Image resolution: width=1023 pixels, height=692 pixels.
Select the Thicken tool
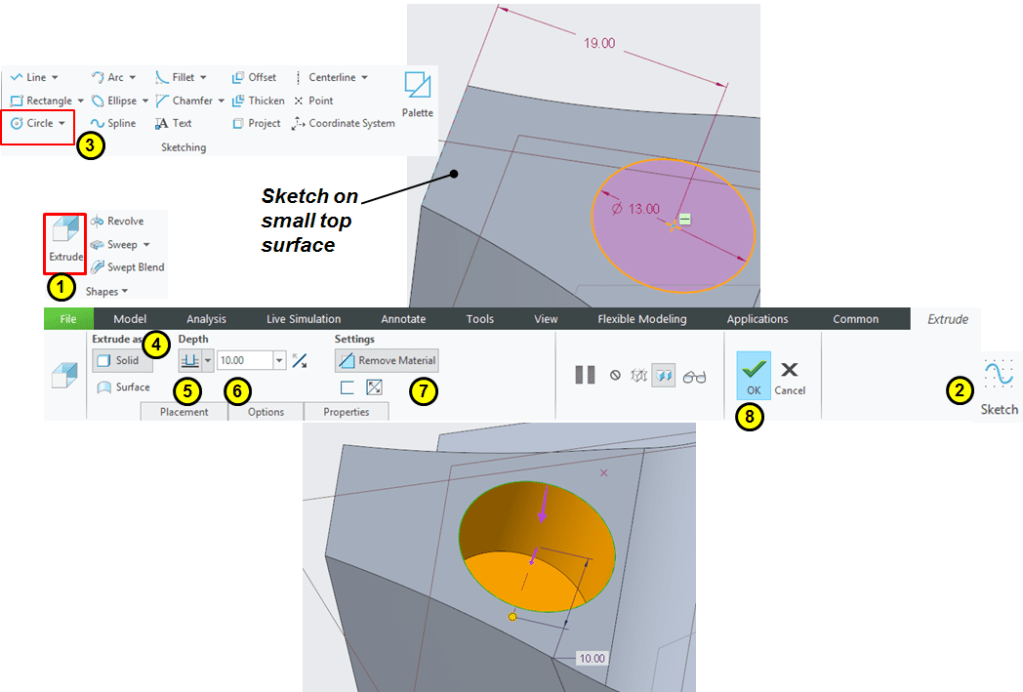click(258, 100)
